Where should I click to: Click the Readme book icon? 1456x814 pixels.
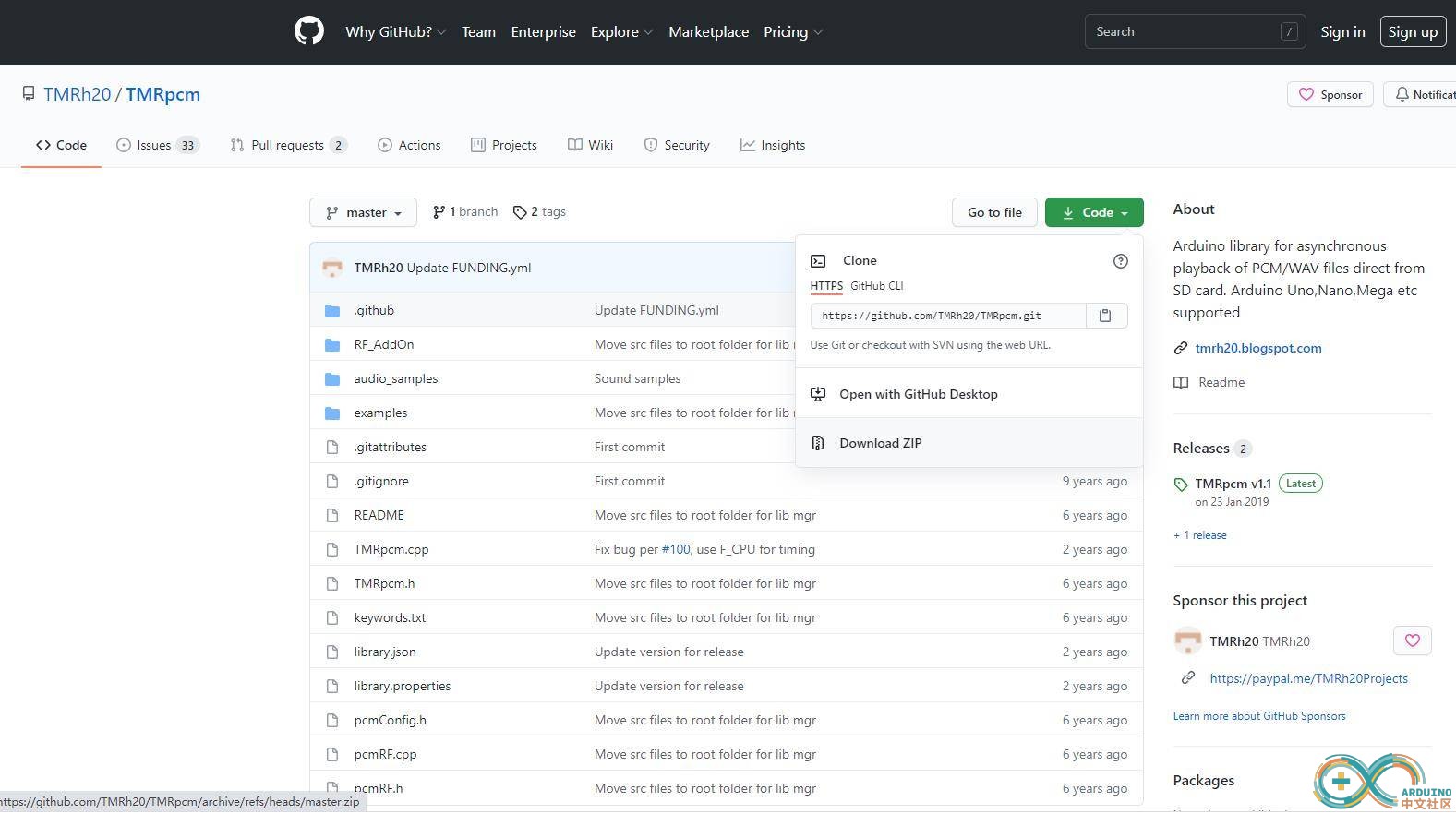coord(1181,382)
